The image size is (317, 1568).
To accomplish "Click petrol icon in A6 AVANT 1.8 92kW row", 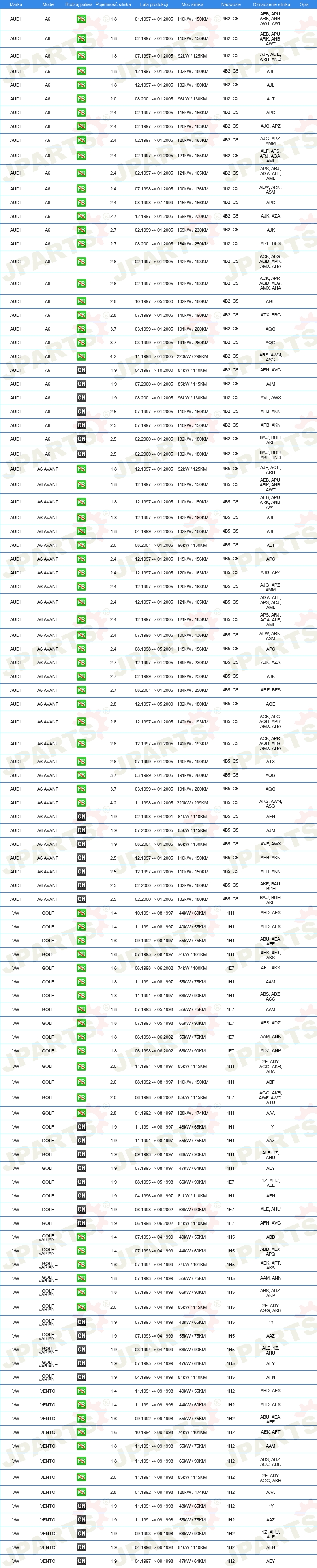I will [x=81, y=469].
